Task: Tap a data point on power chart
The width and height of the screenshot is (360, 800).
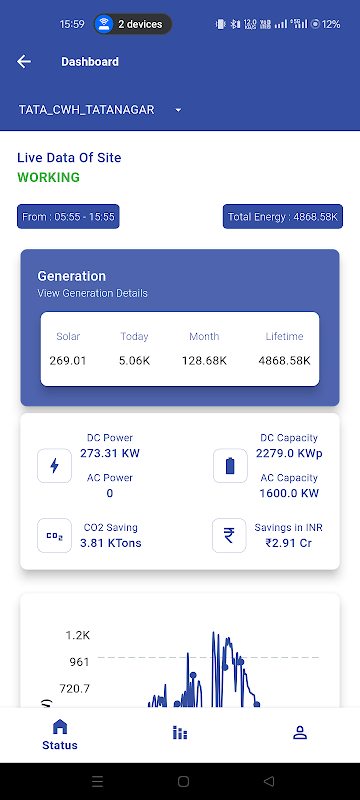Action: coord(193,675)
